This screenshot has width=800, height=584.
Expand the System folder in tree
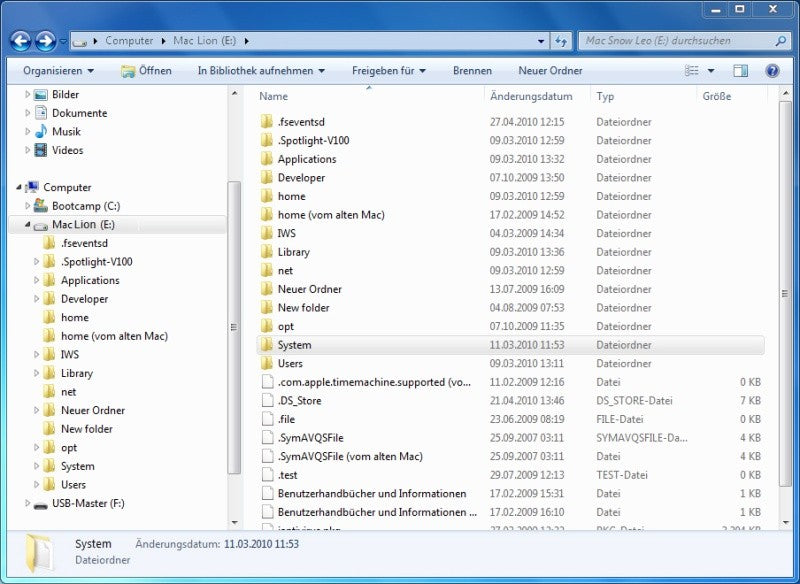pyautogui.click(x=36, y=466)
